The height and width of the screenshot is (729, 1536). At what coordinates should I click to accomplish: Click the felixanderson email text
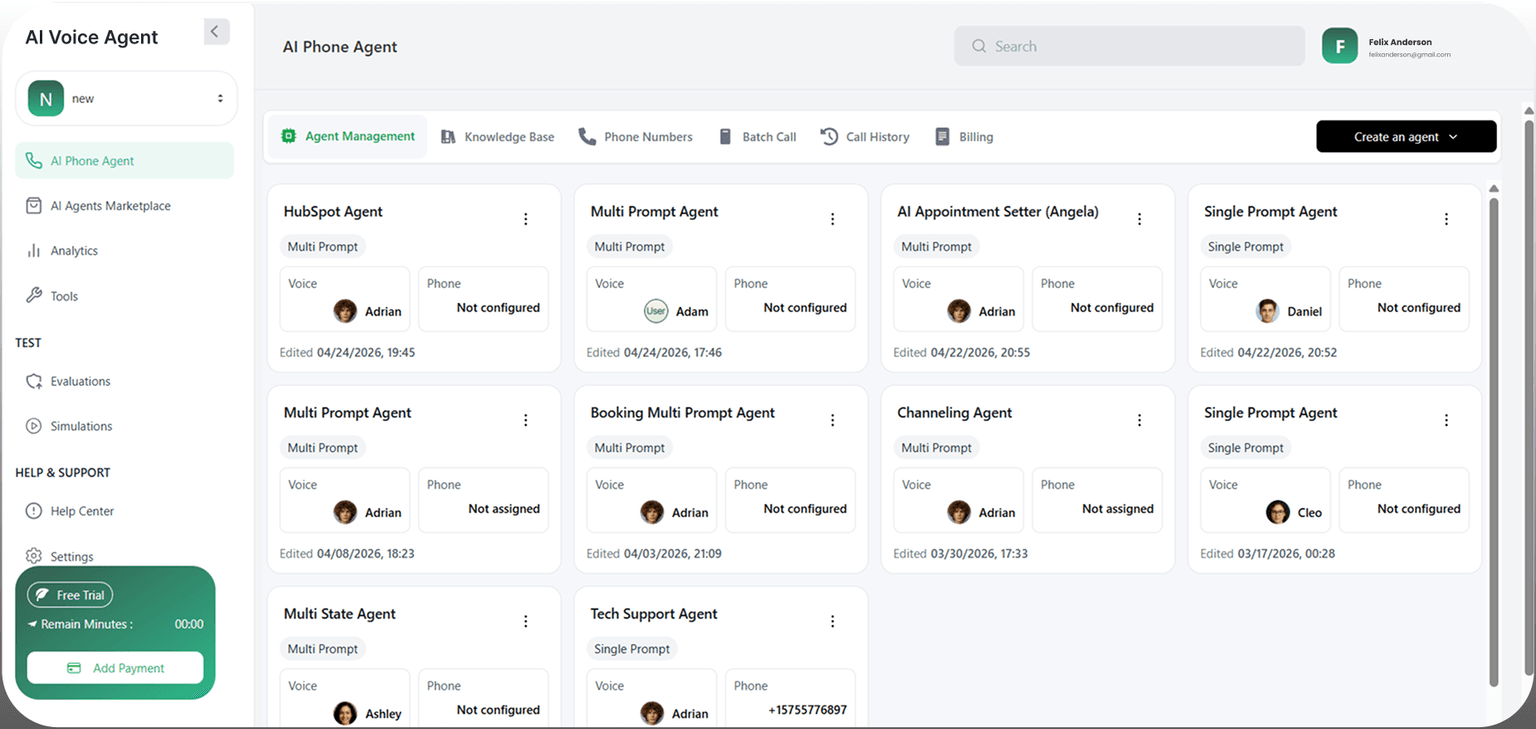(x=1409, y=55)
